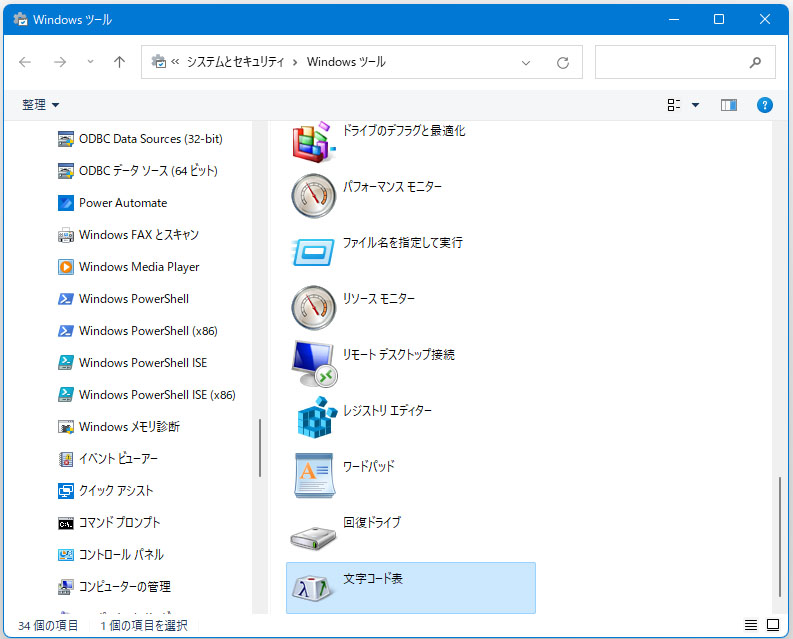This screenshot has width=793, height=639.
Task: Click the search magnifier icon
Action: click(755, 62)
